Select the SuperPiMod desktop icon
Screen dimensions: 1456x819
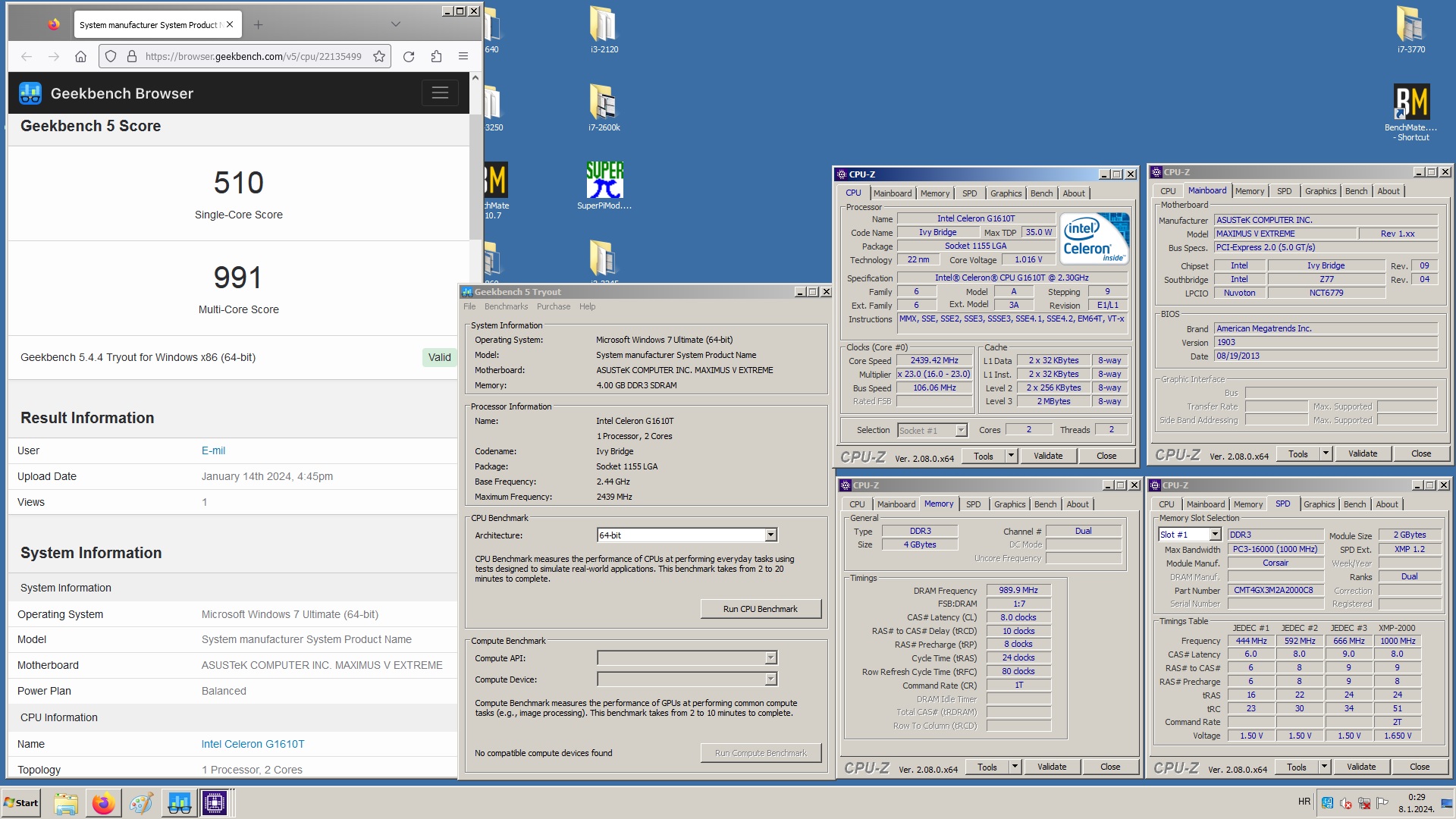pos(604,186)
